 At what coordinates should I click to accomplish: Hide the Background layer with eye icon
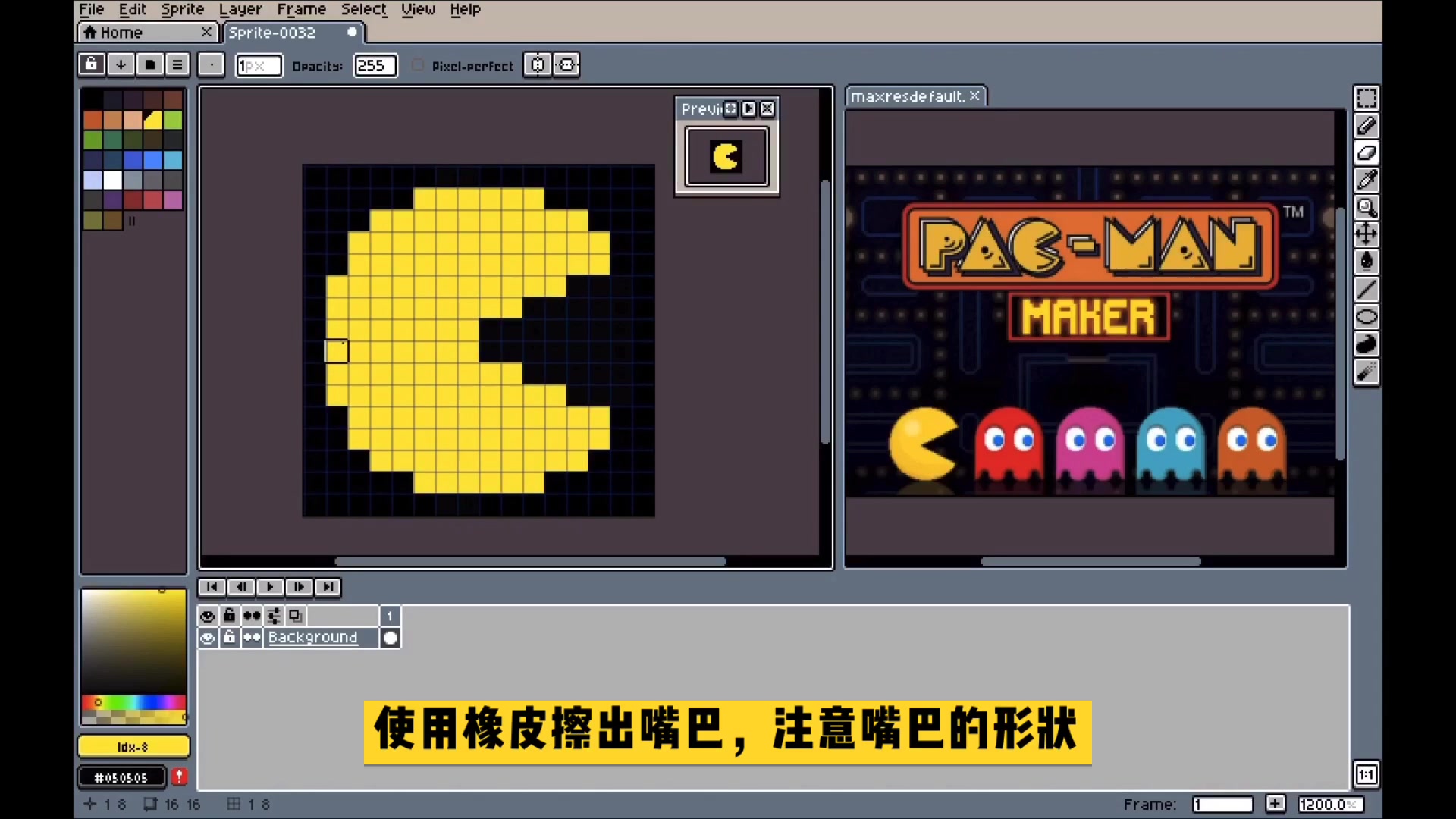(207, 638)
